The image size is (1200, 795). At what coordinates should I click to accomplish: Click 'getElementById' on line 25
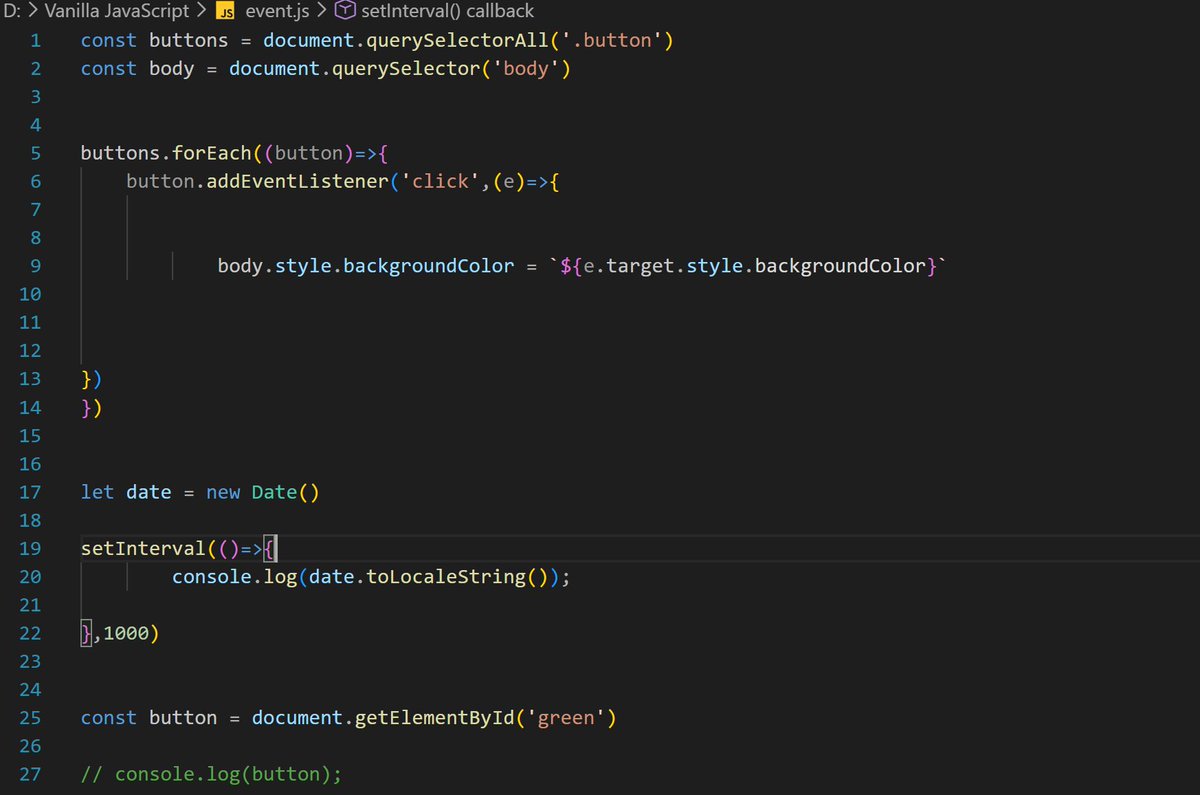click(435, 718)
